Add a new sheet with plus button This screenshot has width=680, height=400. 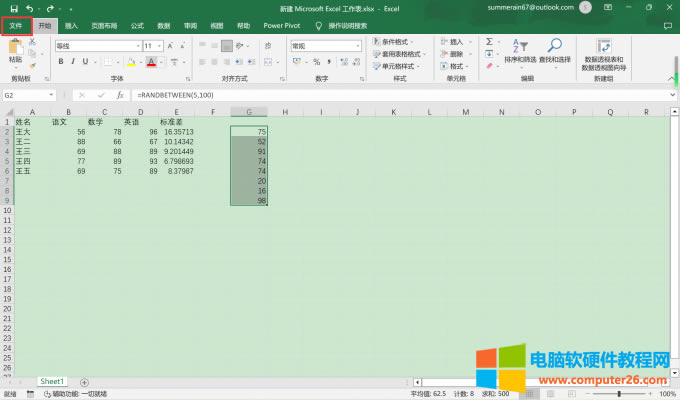[x=84, y=381]
